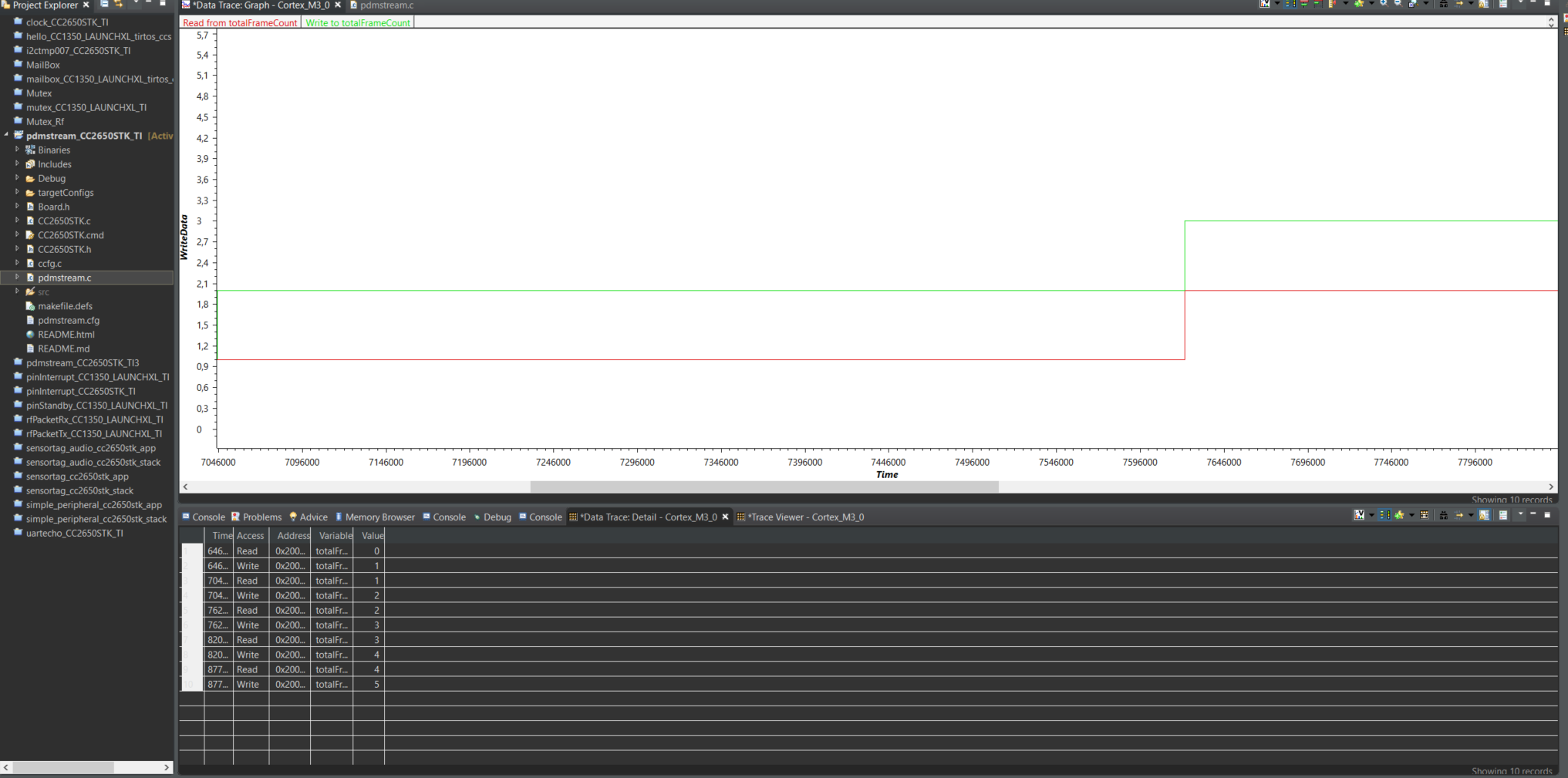Select Mutex_Rf project

tap(45, 122)
